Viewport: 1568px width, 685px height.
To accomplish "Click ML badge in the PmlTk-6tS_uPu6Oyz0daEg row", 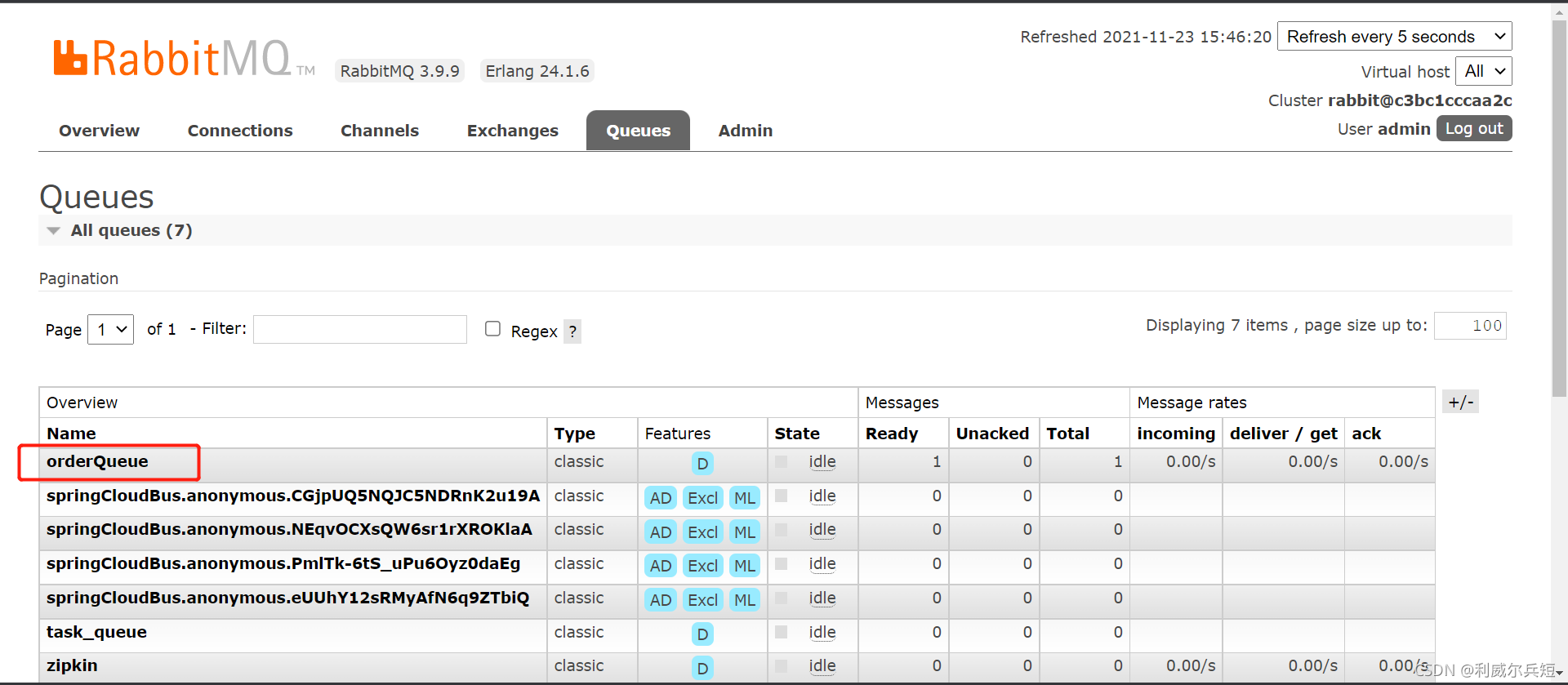I will 745,566.
